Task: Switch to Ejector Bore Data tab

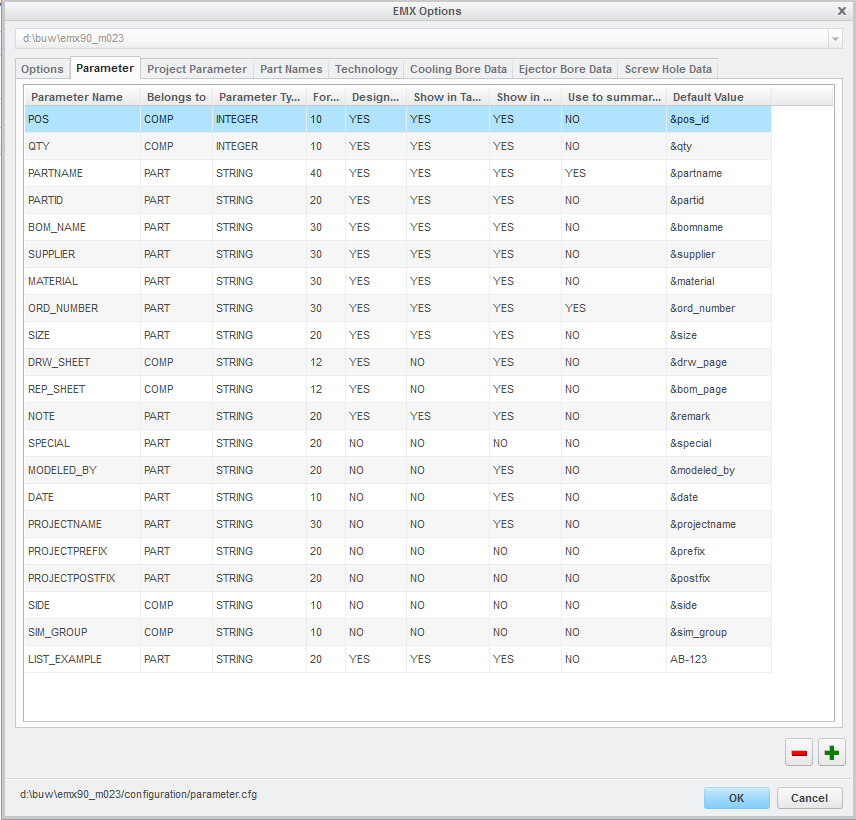Action: coord(565,69)
